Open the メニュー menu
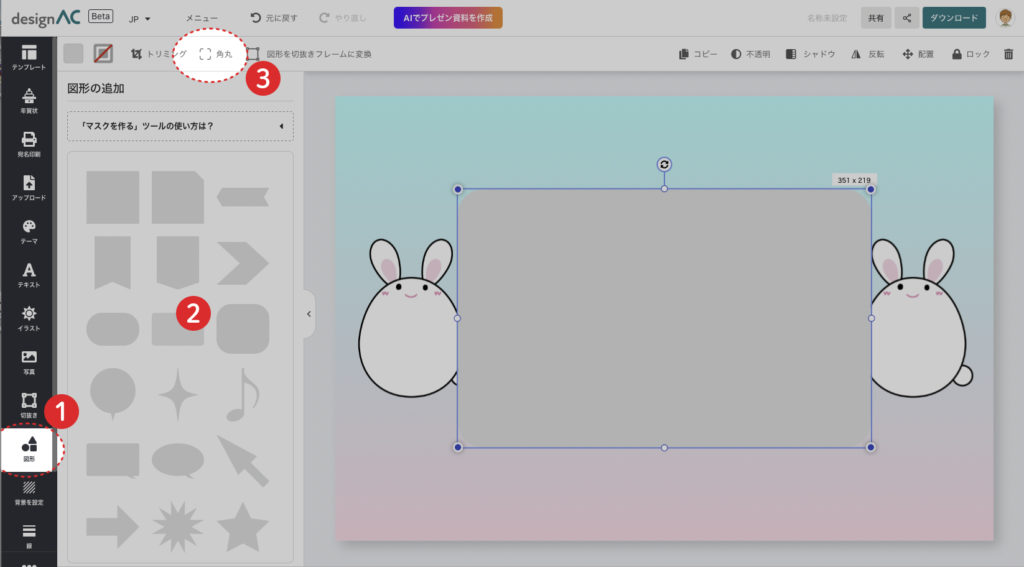The width and height of the screenshot is (1024, 567). (x=201, y=18)
